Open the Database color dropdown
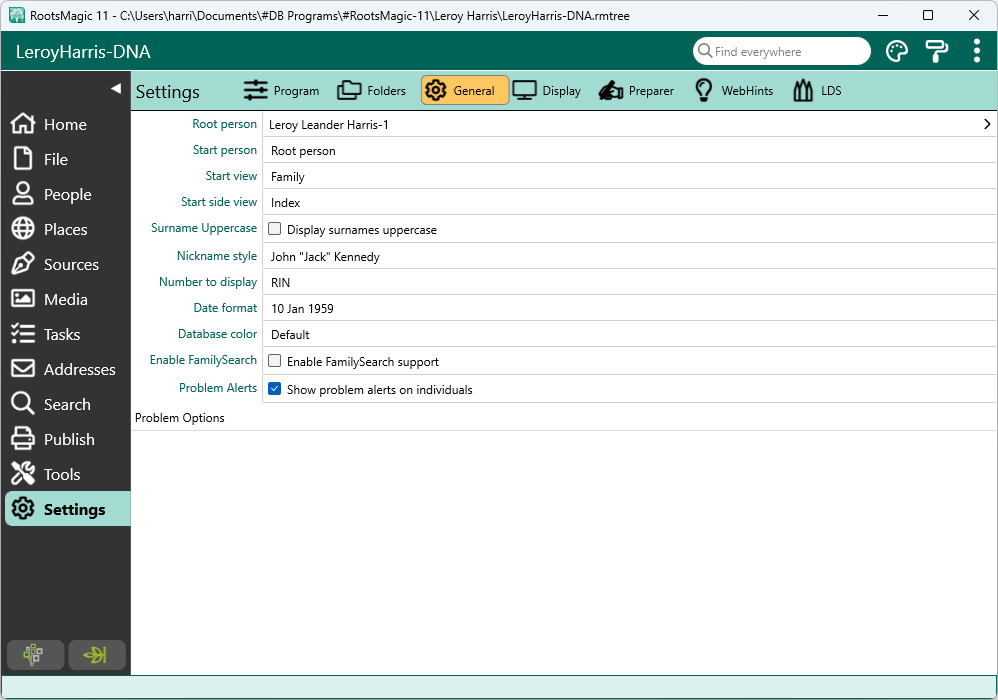This screenshot has height=700, width=998. click(x=629, y=335)
